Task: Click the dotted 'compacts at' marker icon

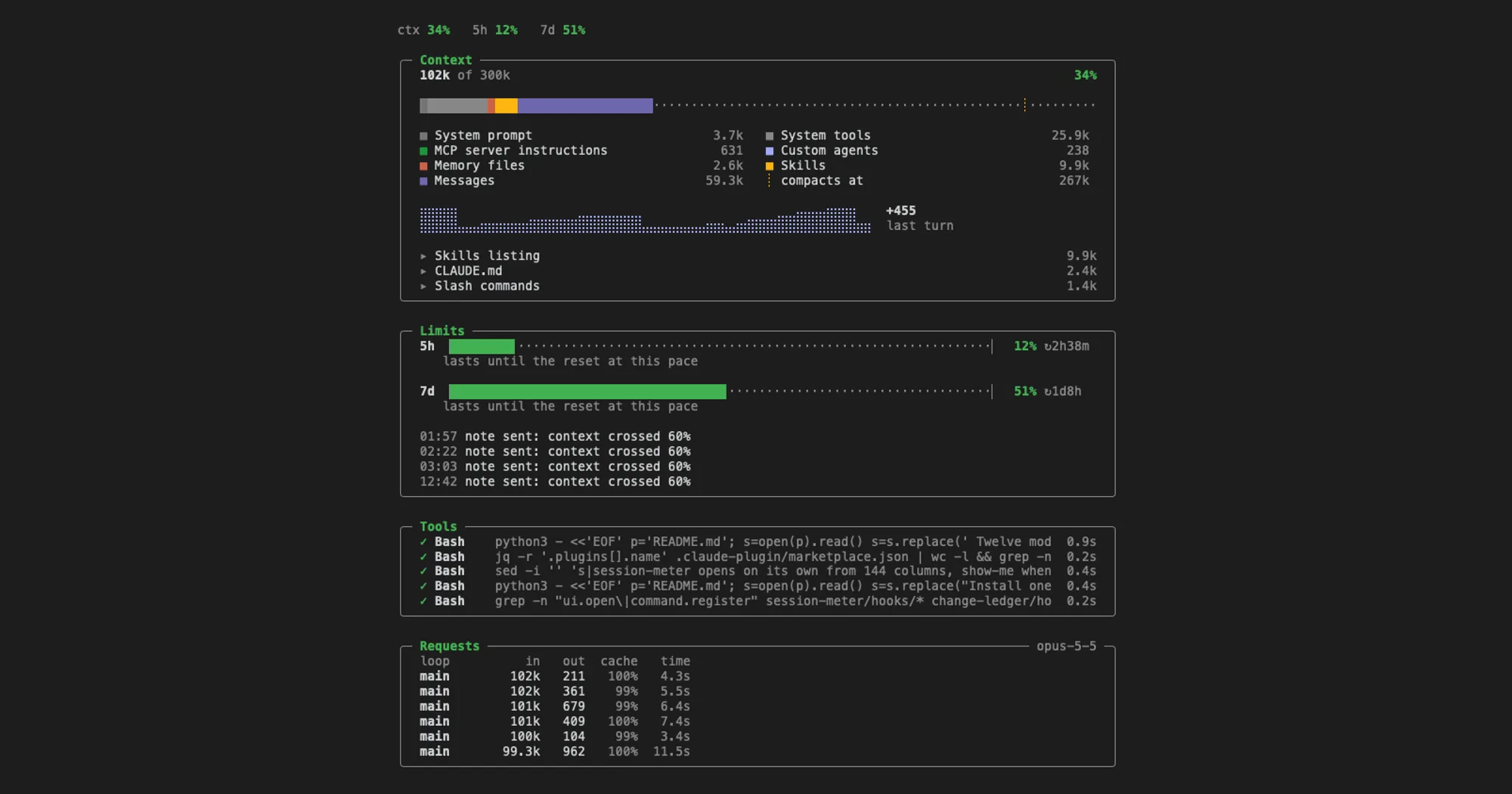Action: (x=770, y=181)
